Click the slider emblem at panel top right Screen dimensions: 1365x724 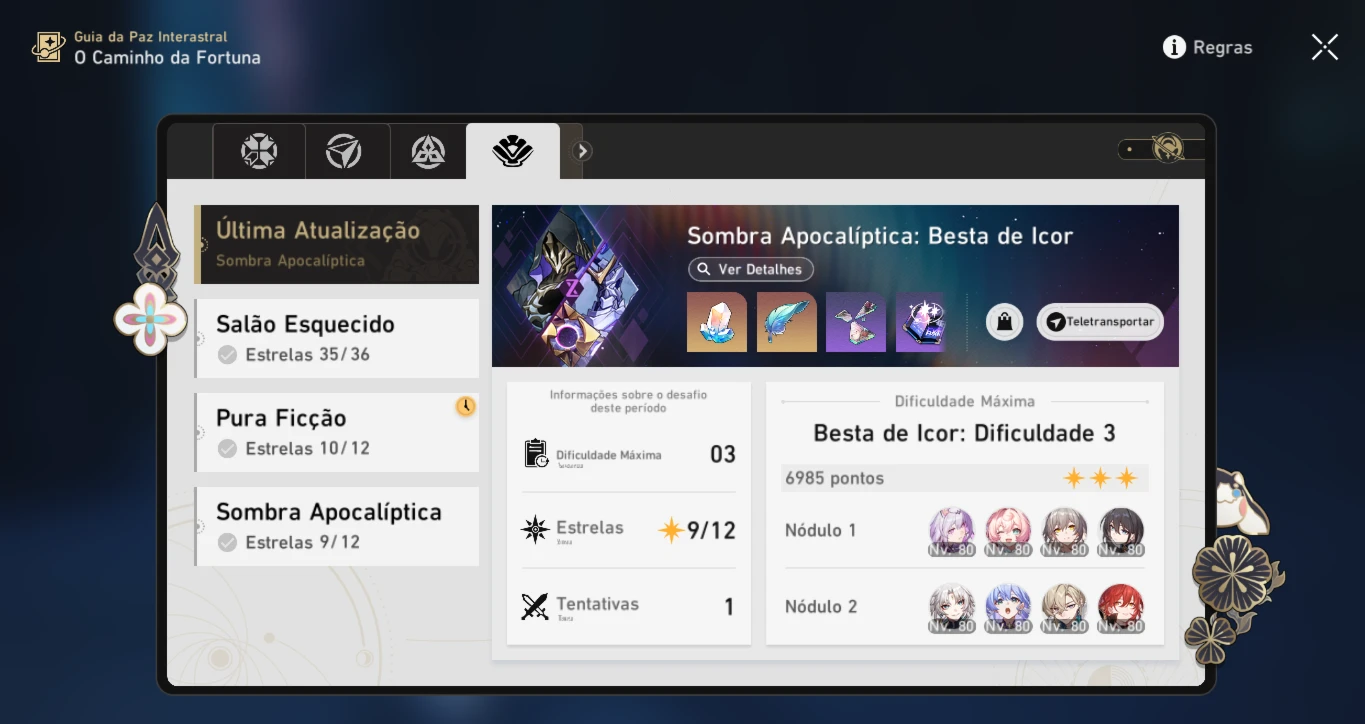[x=1167, y=149]
